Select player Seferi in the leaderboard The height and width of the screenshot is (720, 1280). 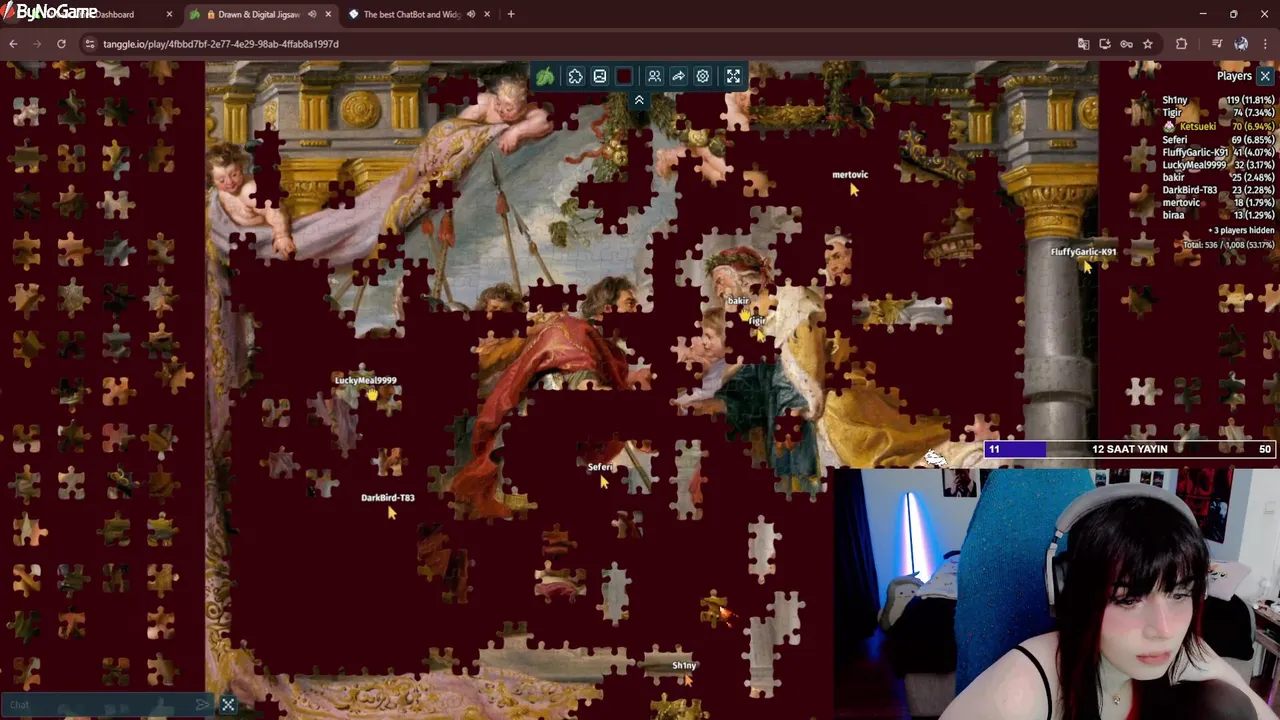tap(1218, 139)
